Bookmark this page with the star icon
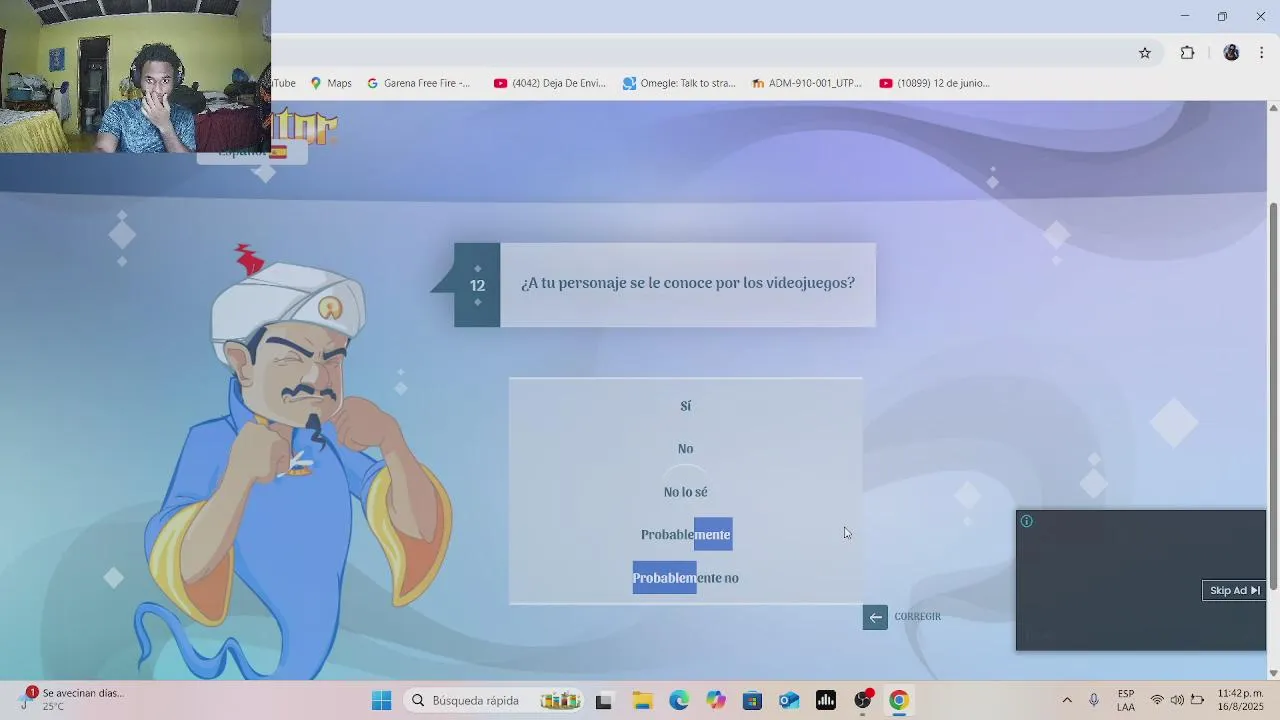The image size is (1280, 720). tap(1145, 53)
